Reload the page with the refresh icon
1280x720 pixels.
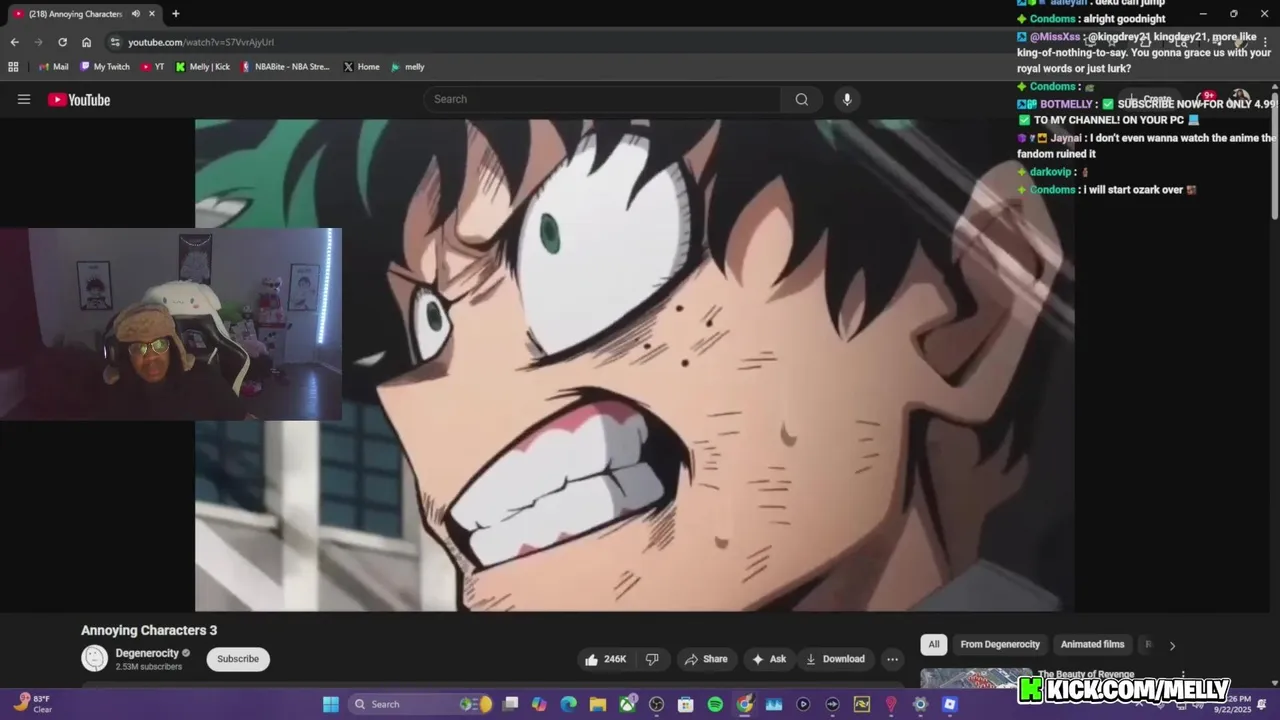[x=62, y=42]
